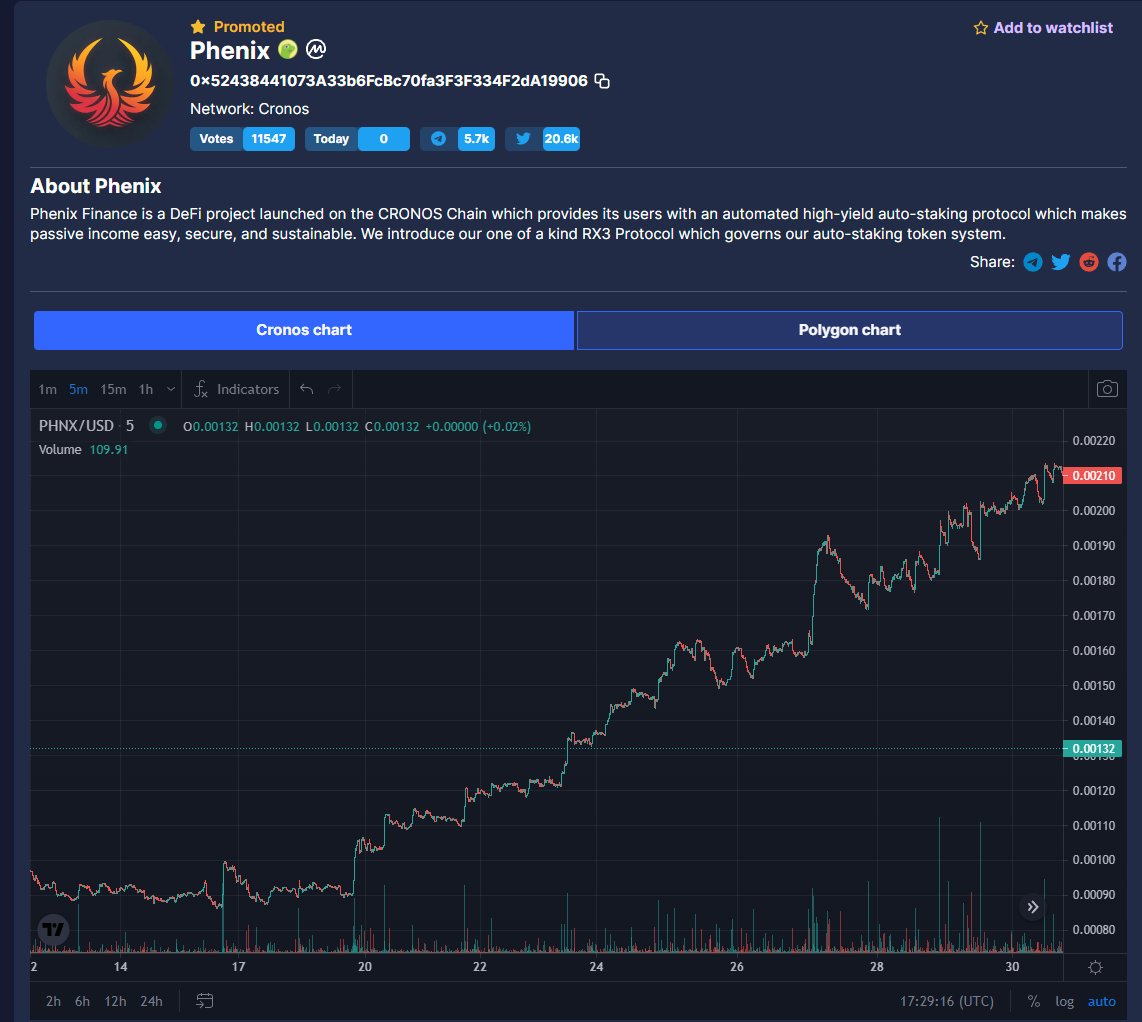The image size is (1142, 1022).
Task: Copy the Phenix contract address
Action: tap(602, 81)
